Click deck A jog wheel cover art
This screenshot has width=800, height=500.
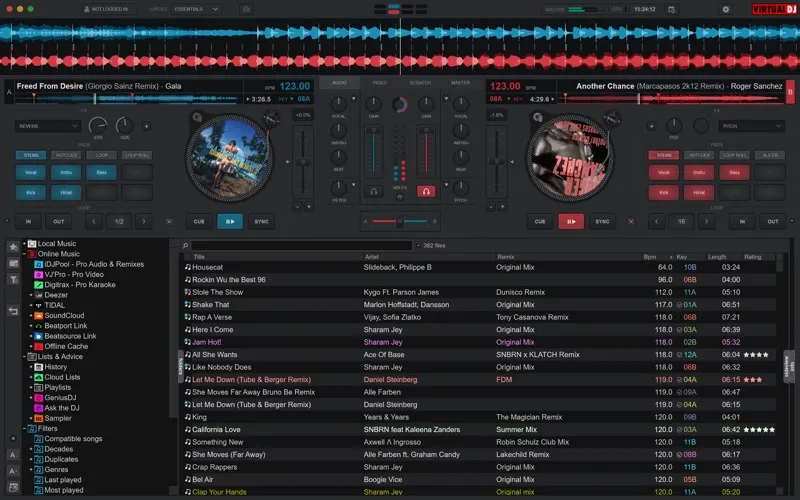click(x=230, y=158)
